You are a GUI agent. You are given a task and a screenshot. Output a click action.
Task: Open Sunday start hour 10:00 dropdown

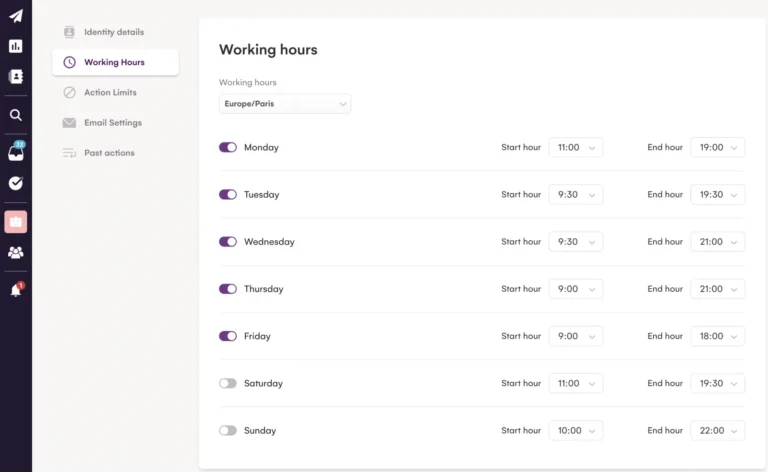(x=576, y=430)
